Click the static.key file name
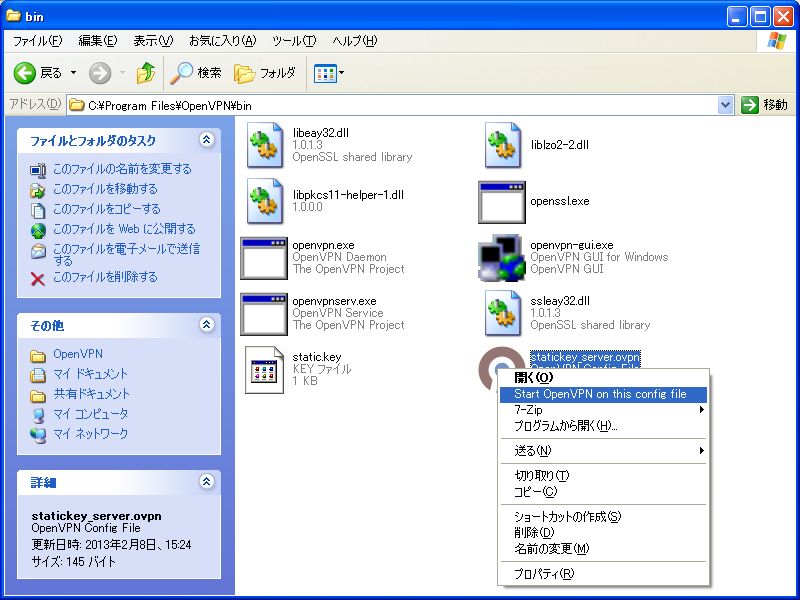 (x=316, y=357)
